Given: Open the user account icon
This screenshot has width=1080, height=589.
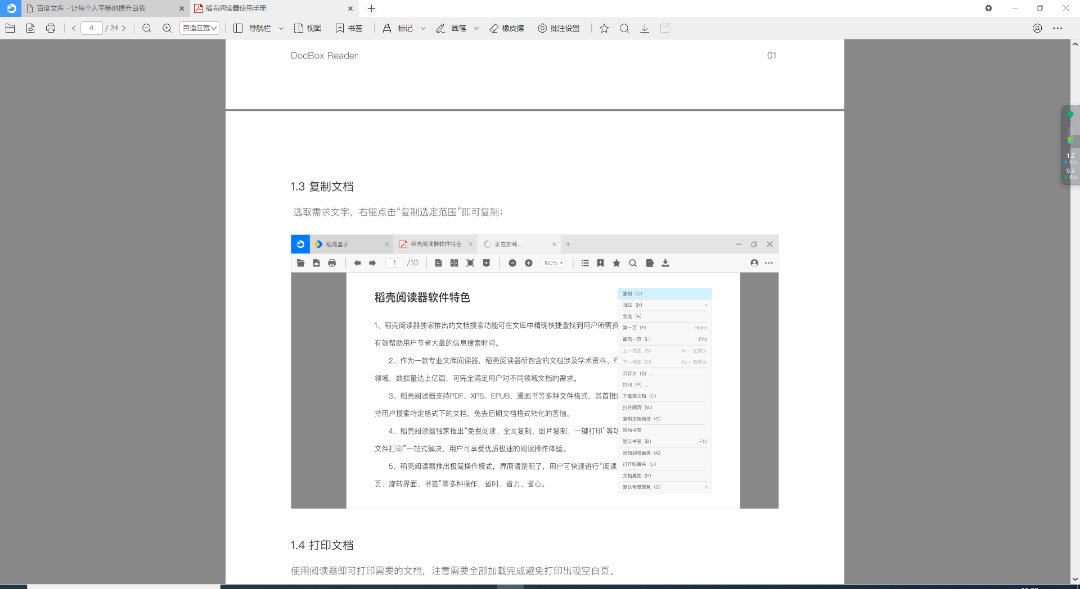Looking at the screenshot, I should click(1037, 28).
